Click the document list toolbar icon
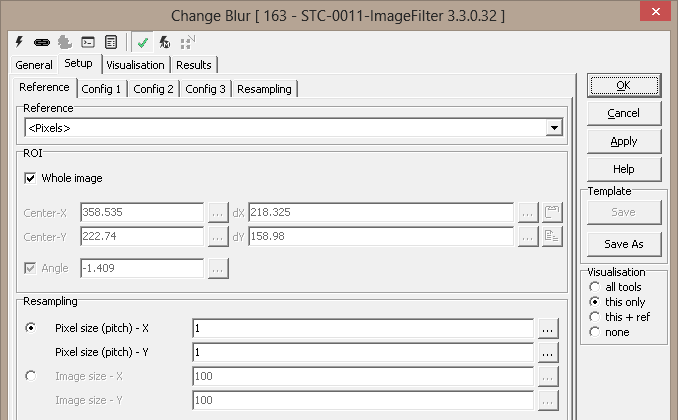678x420 pixels. click(x=110, y=43)
